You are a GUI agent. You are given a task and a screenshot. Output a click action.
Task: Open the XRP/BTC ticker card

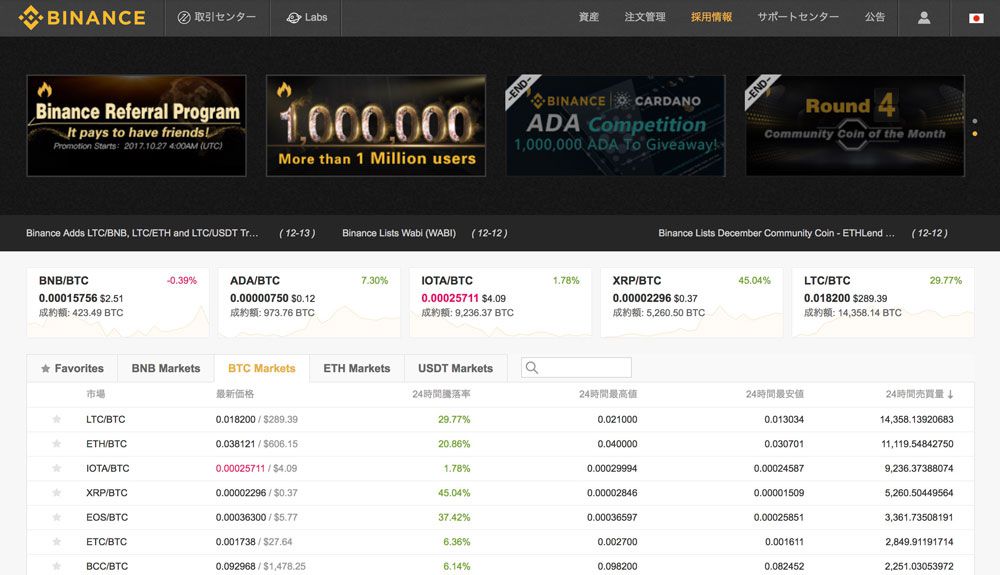692,302
